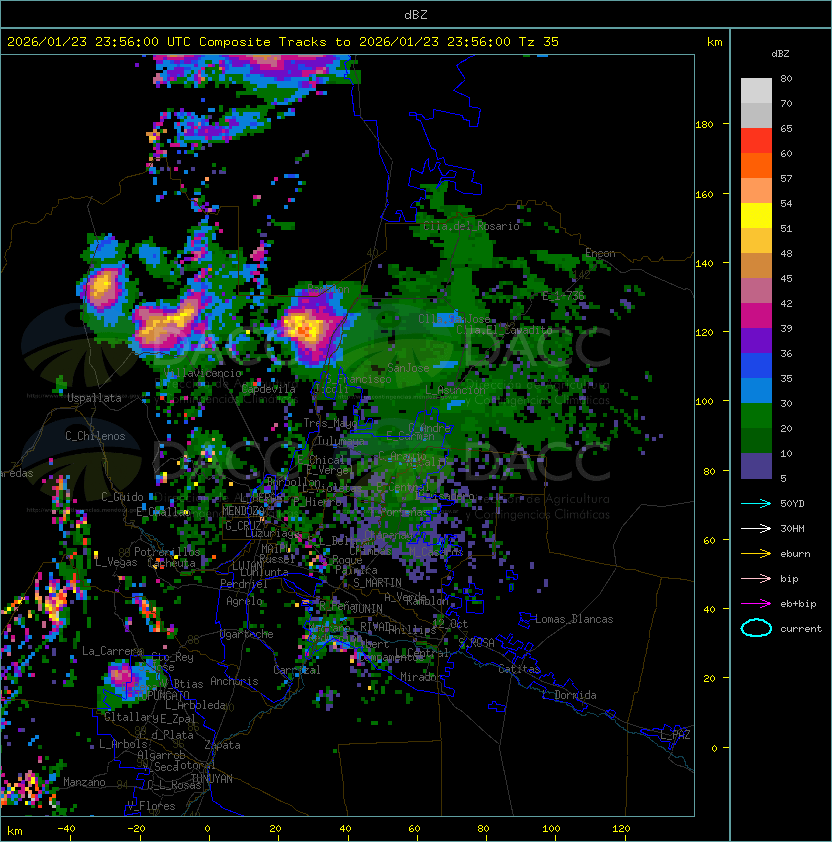Click the 20 dBZ green legend swatch

tap(756, 440)
